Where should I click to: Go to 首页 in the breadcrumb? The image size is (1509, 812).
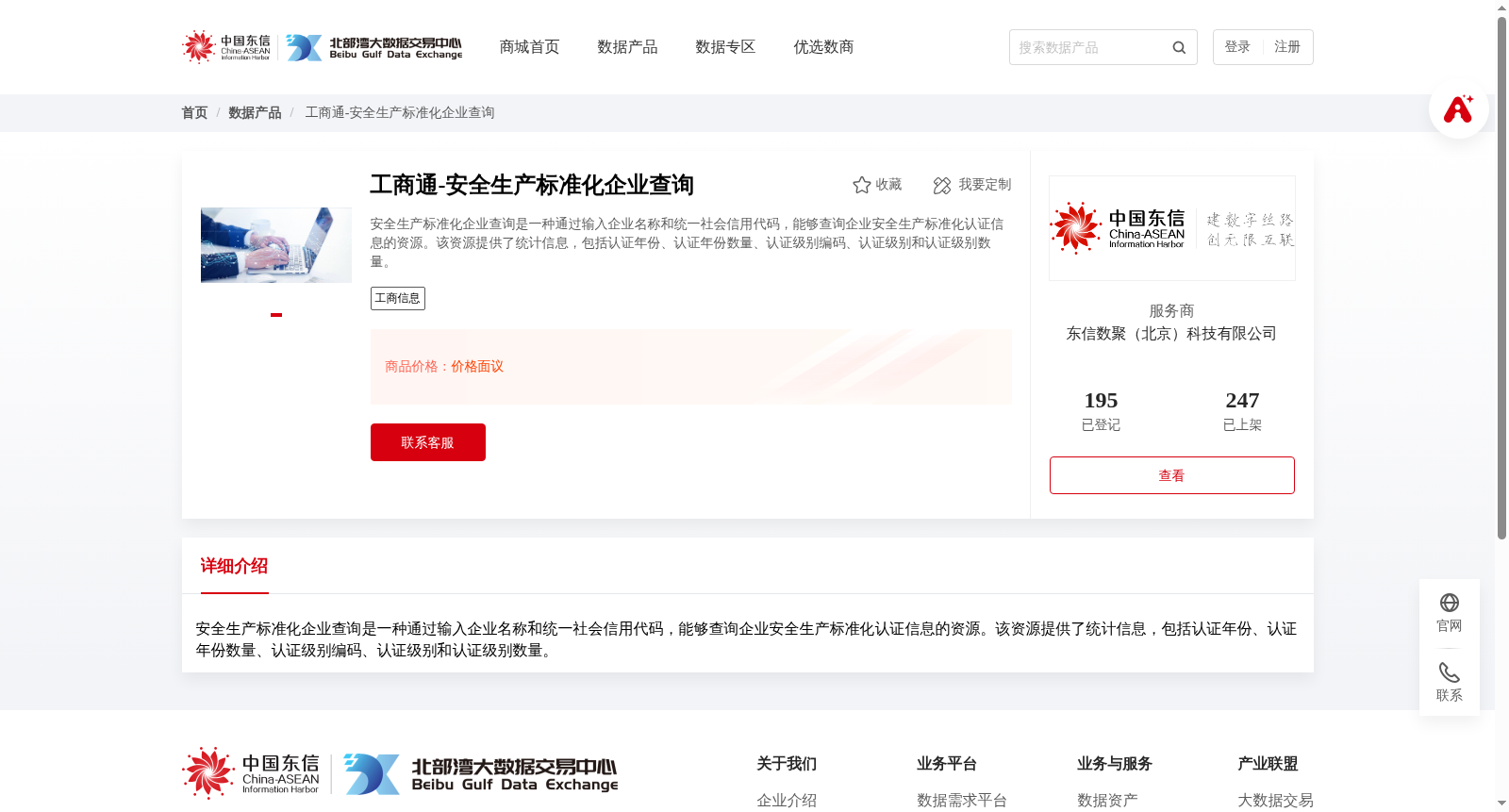[194, 112]
